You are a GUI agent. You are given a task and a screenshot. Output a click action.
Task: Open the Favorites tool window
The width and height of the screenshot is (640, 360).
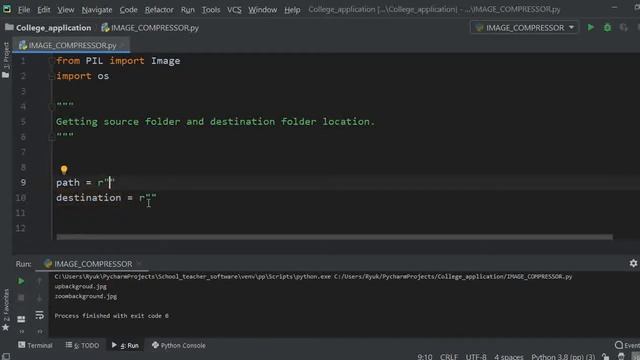point(6,309)
